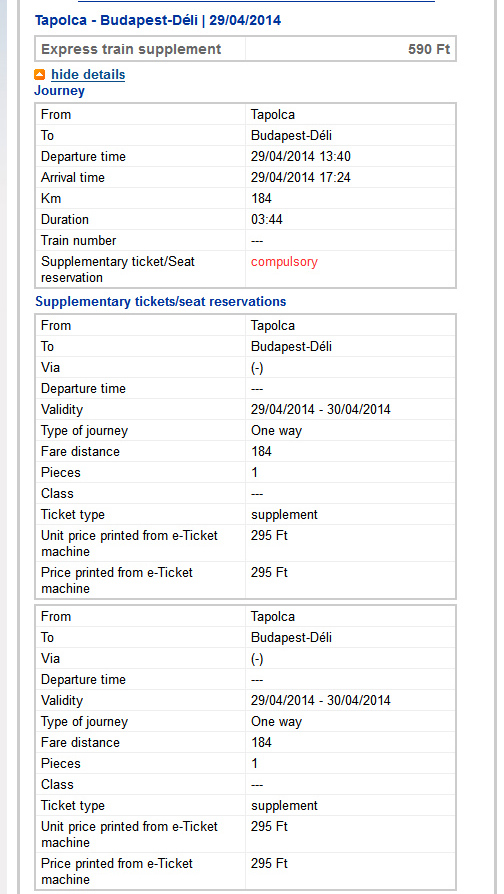
Task: Click the 03:44 duration value
Action: pyautogui.click(x=267, y=220)
